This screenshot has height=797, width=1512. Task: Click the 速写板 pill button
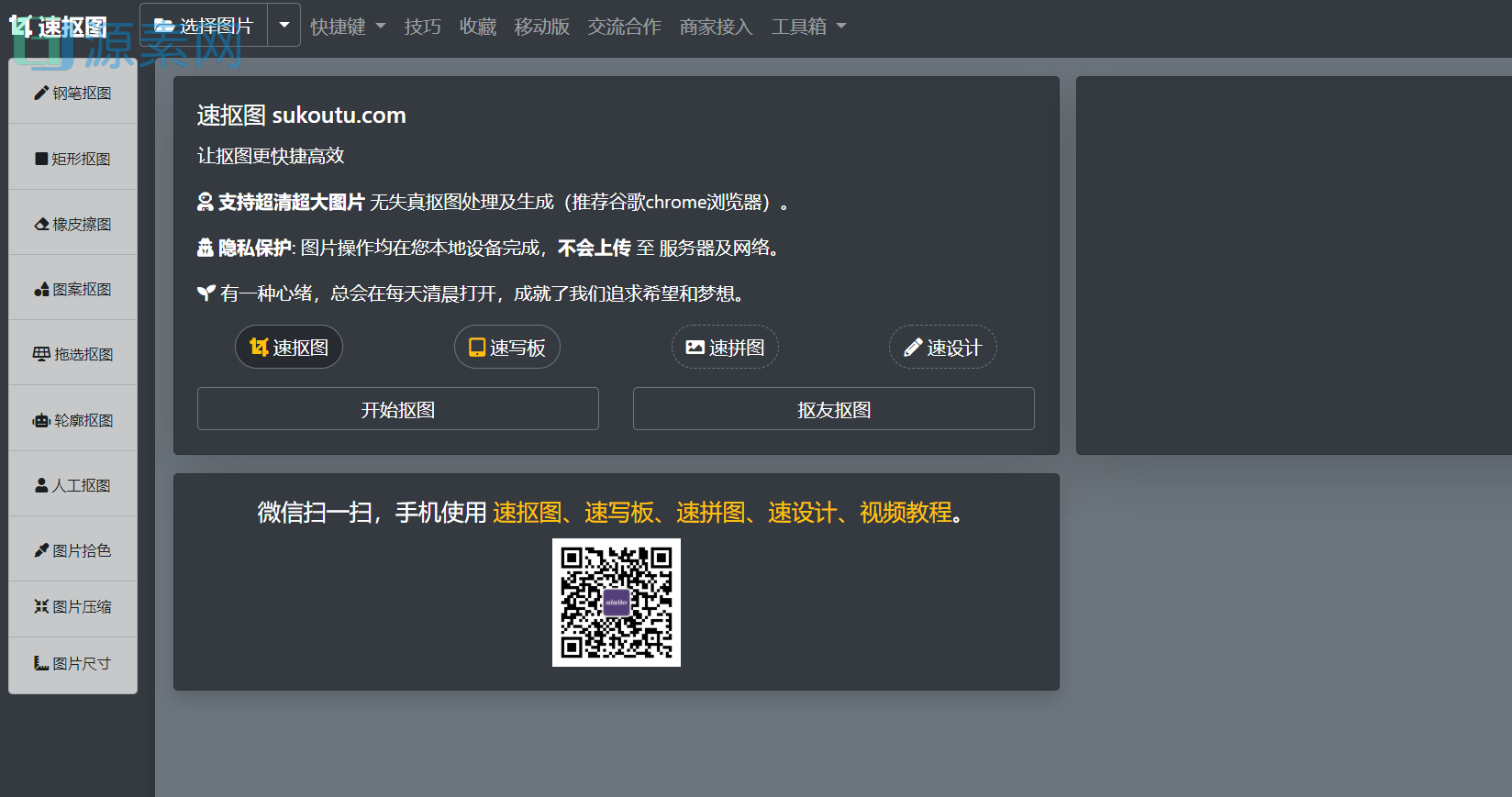point(507,347)
